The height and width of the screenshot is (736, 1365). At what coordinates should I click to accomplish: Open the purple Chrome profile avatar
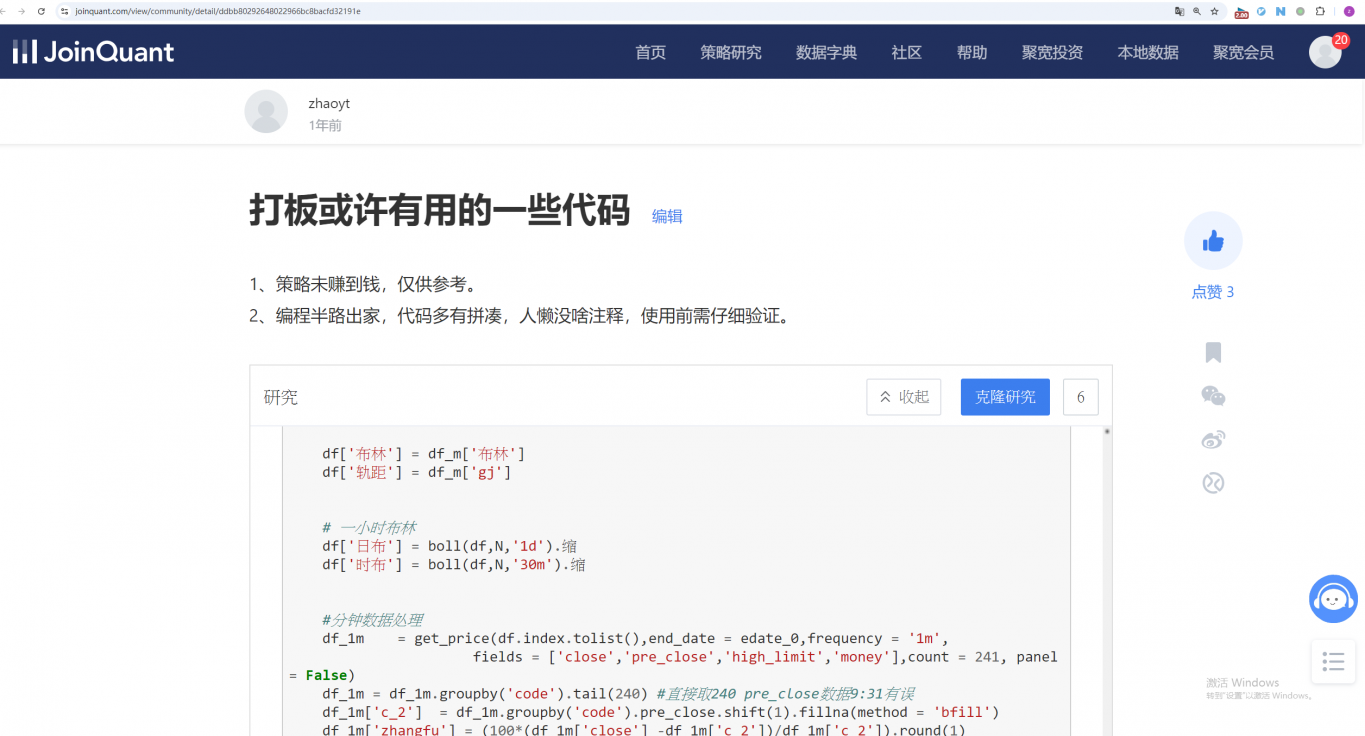[x=1348, y=11]
